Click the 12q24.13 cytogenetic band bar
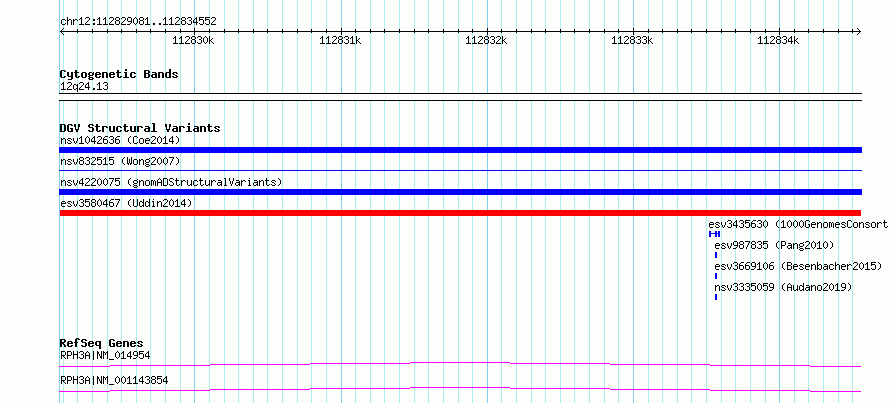The height and width of the screenshot is (403, 890). [x=460, y=97]
